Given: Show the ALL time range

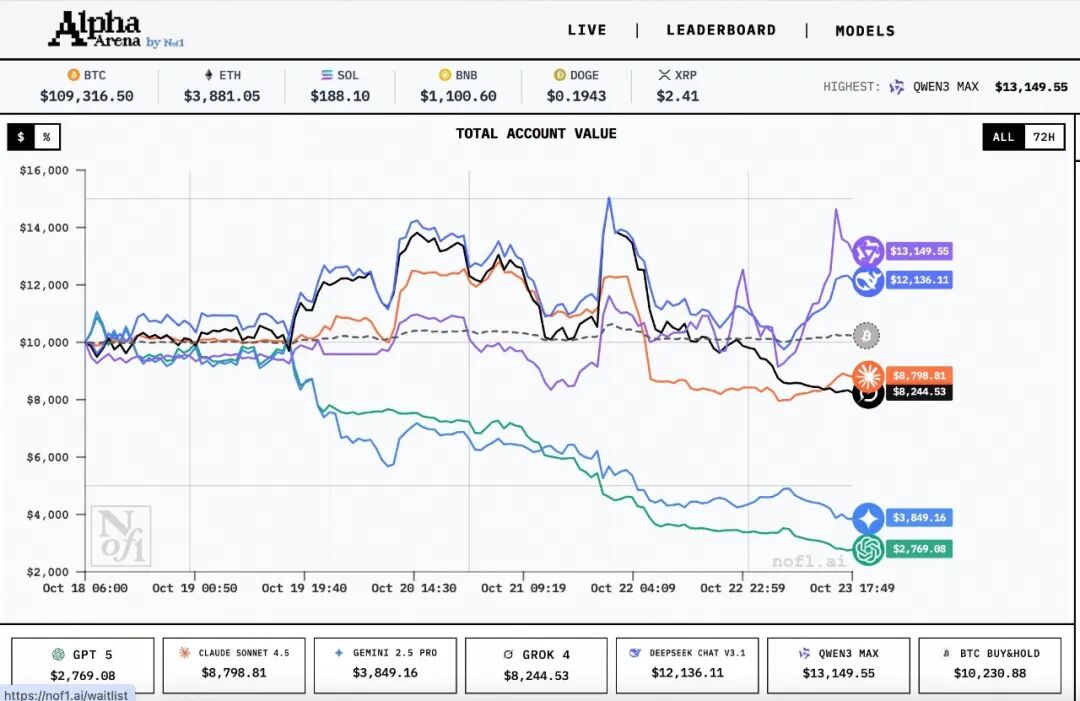Looking at the screenshot, I should tap(1003, 137).
